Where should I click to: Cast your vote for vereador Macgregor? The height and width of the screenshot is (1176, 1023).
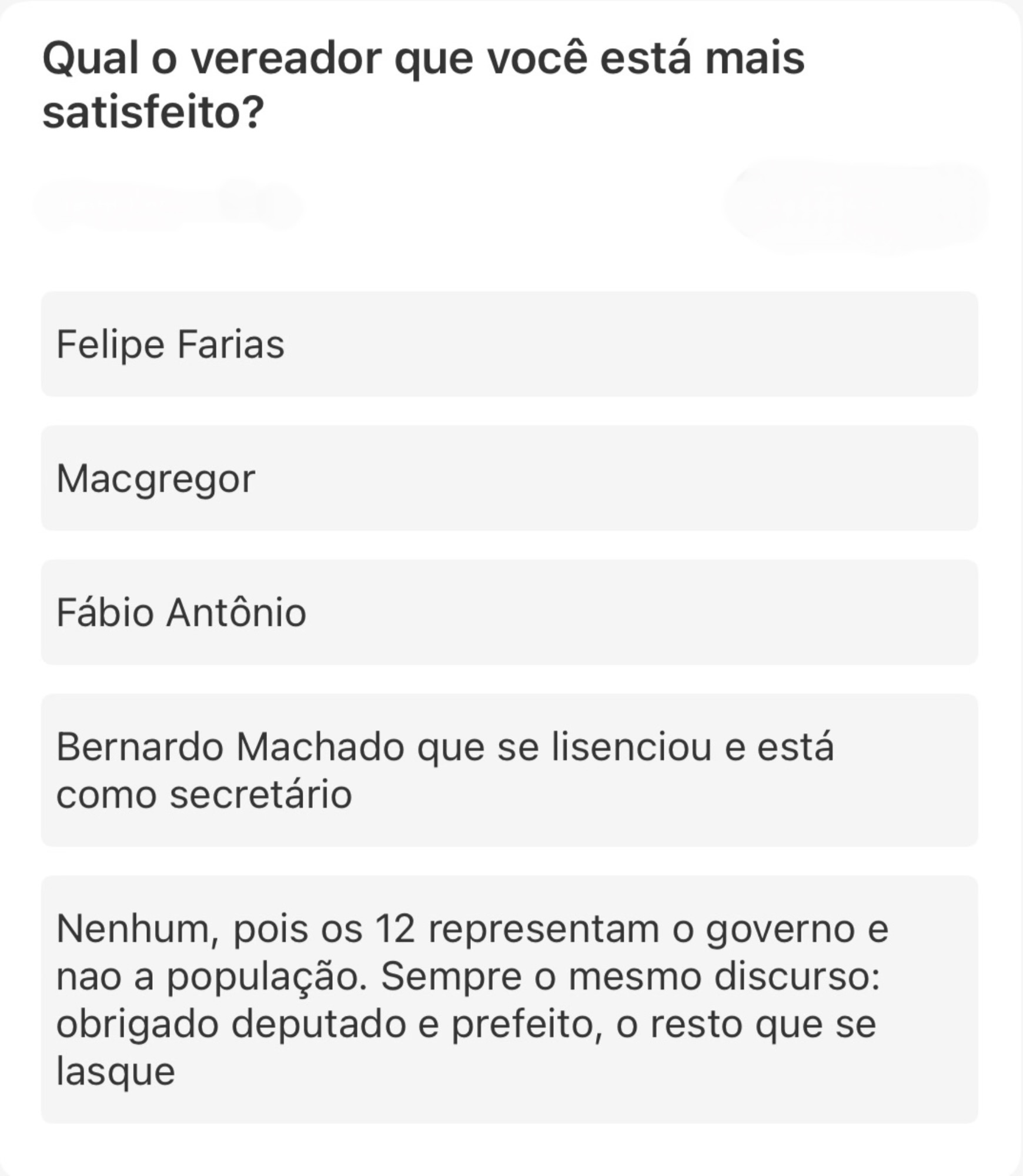509,478
